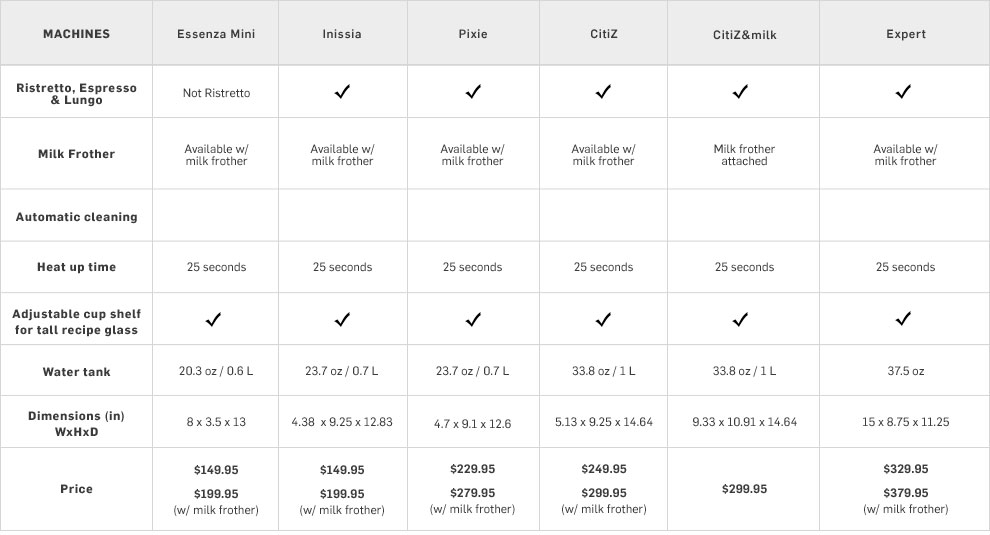Click the Expert Ristretto checkmark
990x535 pixels.
[x=904, y=92]
